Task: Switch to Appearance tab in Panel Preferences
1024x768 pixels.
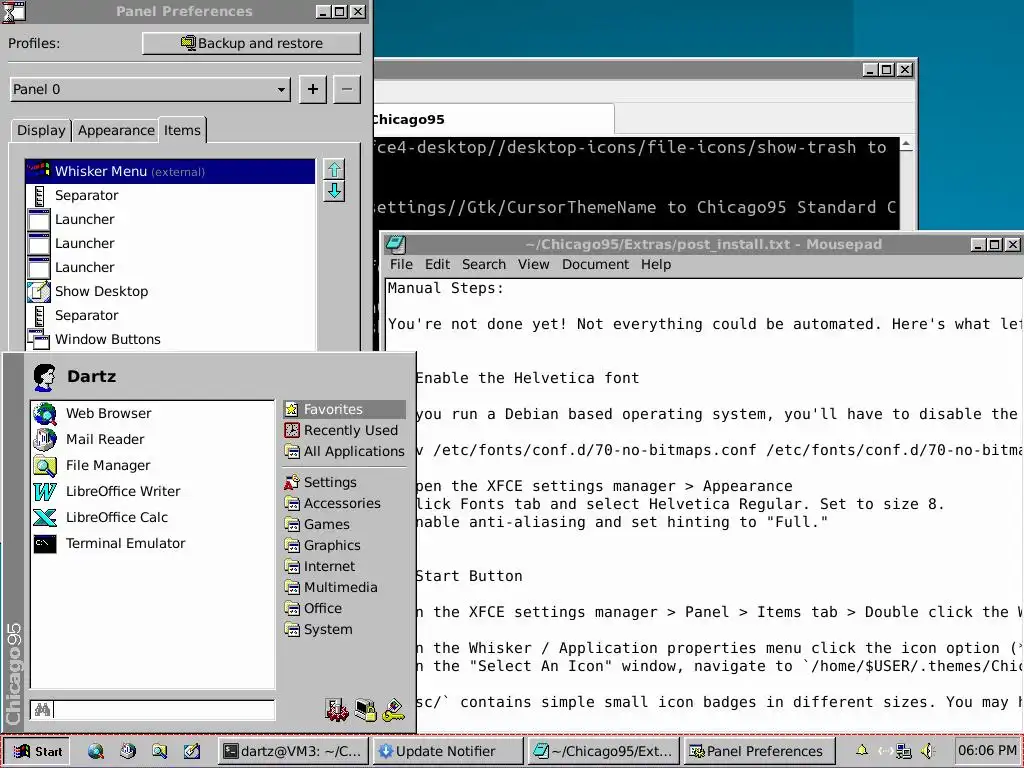Action: click(x=116, y=131)
